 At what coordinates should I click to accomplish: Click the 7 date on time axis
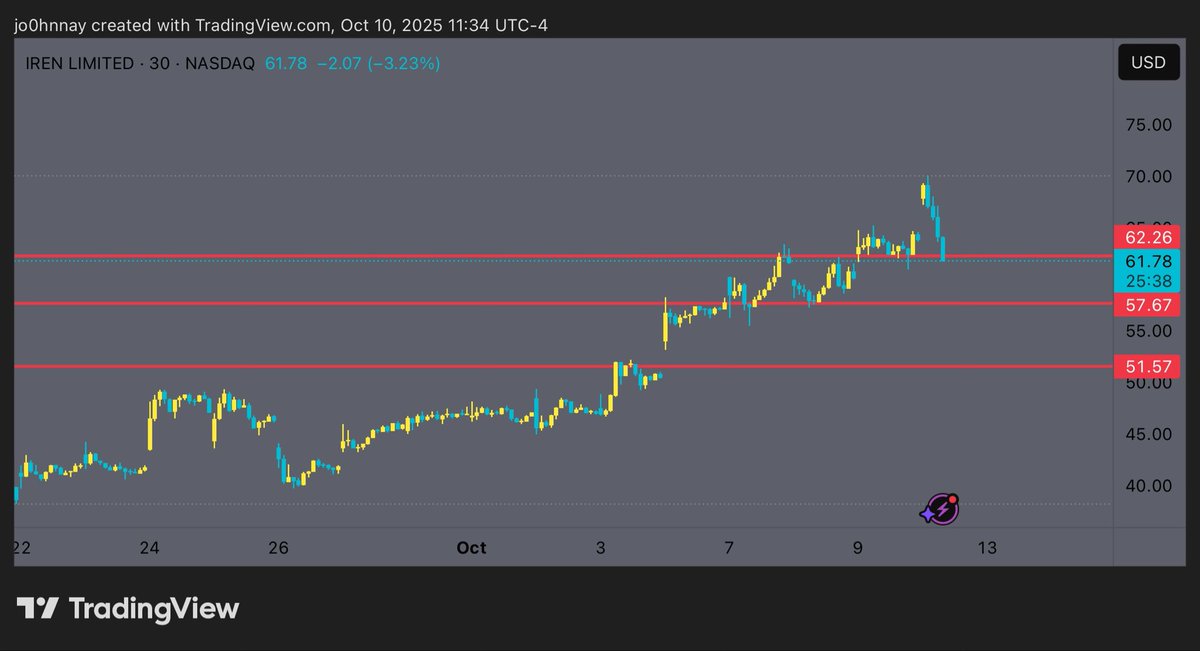click(729, 548)
